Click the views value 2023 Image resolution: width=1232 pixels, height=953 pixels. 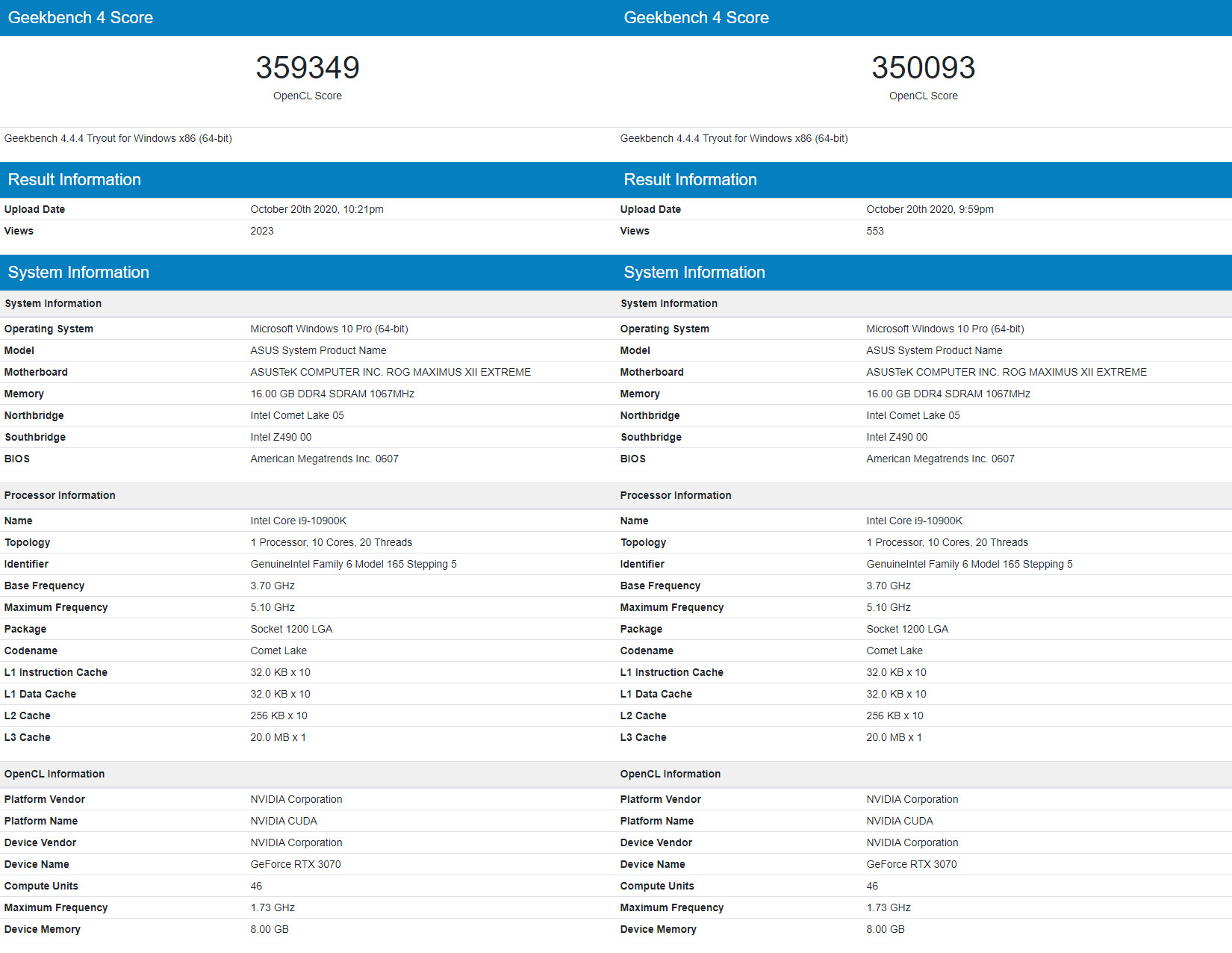[262, 231]
